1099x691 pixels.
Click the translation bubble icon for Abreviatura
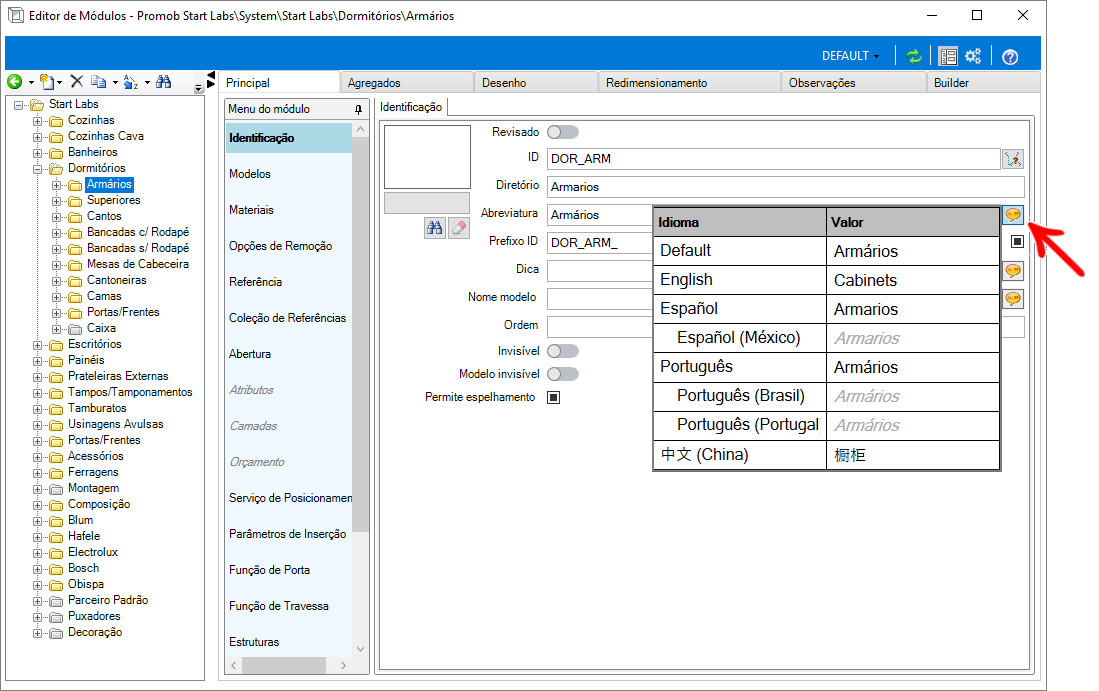pyautogui.click(x=1013, y=214)
